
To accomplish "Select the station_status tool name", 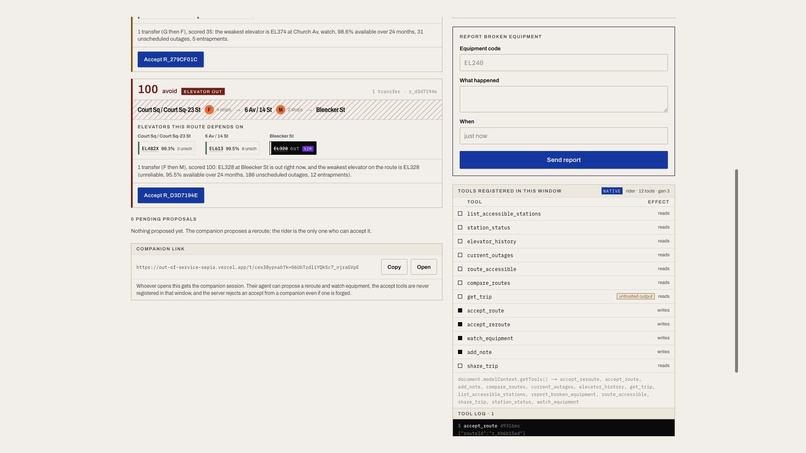I will (488, 228).
